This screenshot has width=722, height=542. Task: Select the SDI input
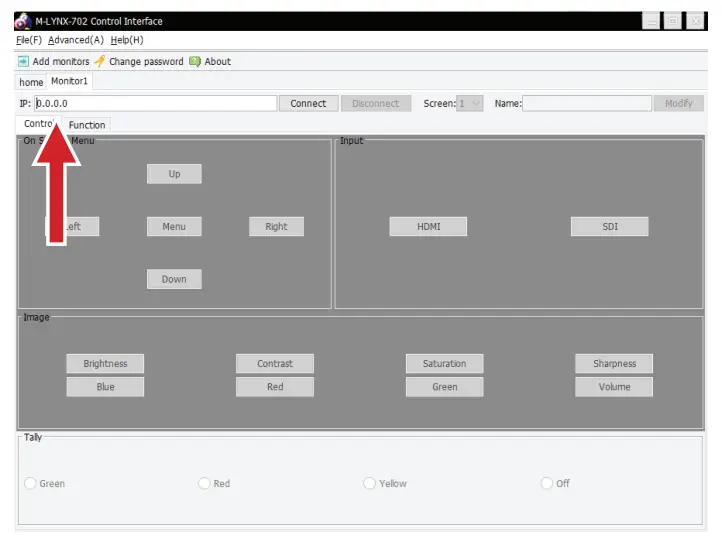click(x=610, y=227)
